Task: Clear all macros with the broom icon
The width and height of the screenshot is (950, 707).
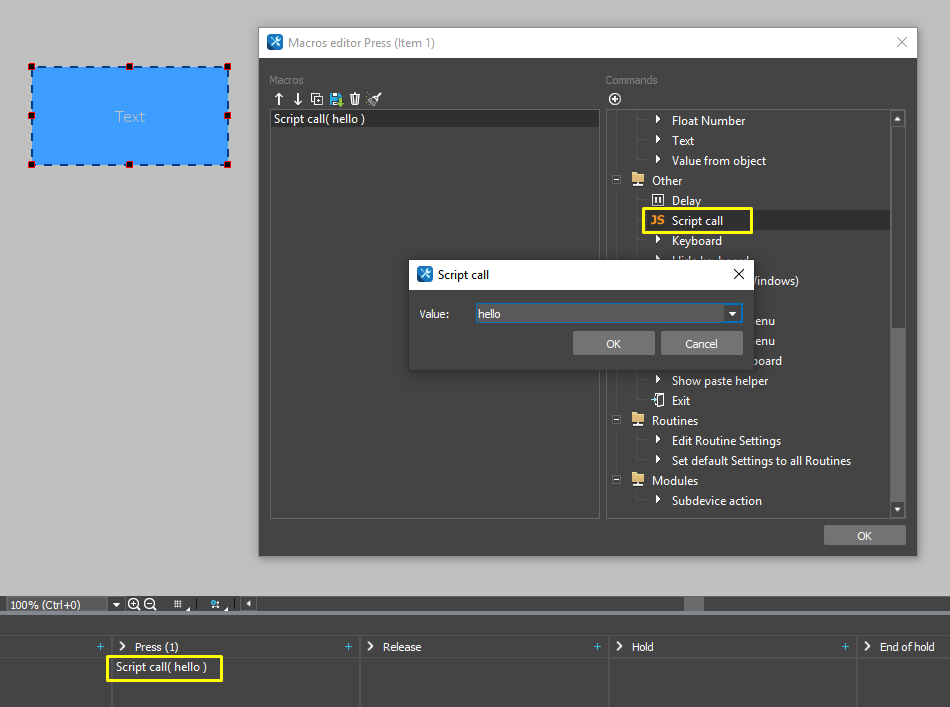Action: [374, 99]
